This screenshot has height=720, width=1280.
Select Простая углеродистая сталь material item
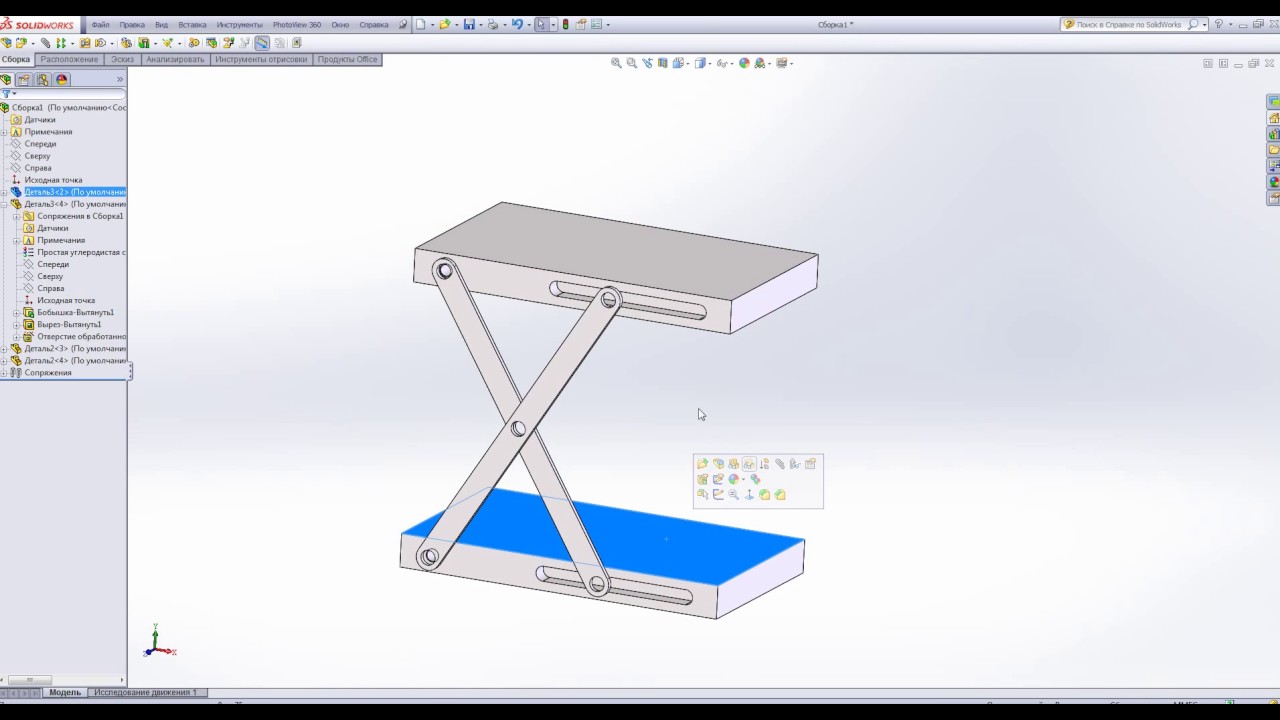(x=81, y=252)
